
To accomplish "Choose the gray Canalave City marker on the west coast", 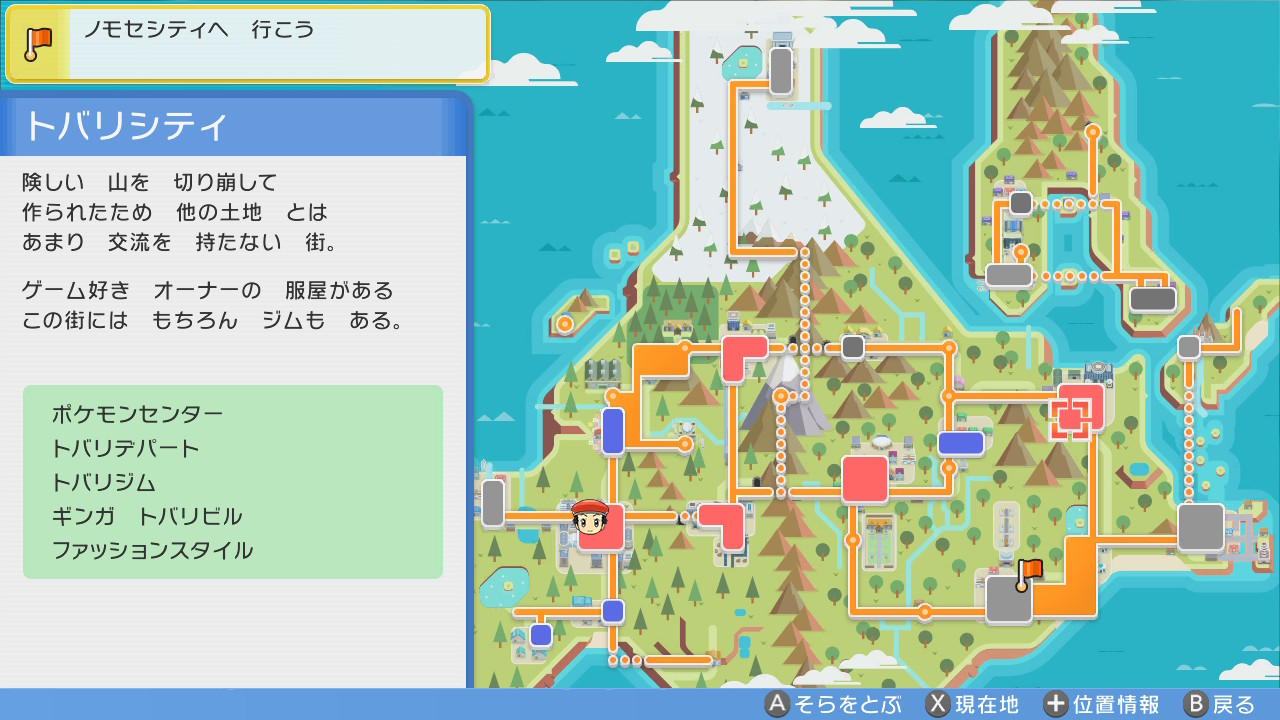I will 493,503.
